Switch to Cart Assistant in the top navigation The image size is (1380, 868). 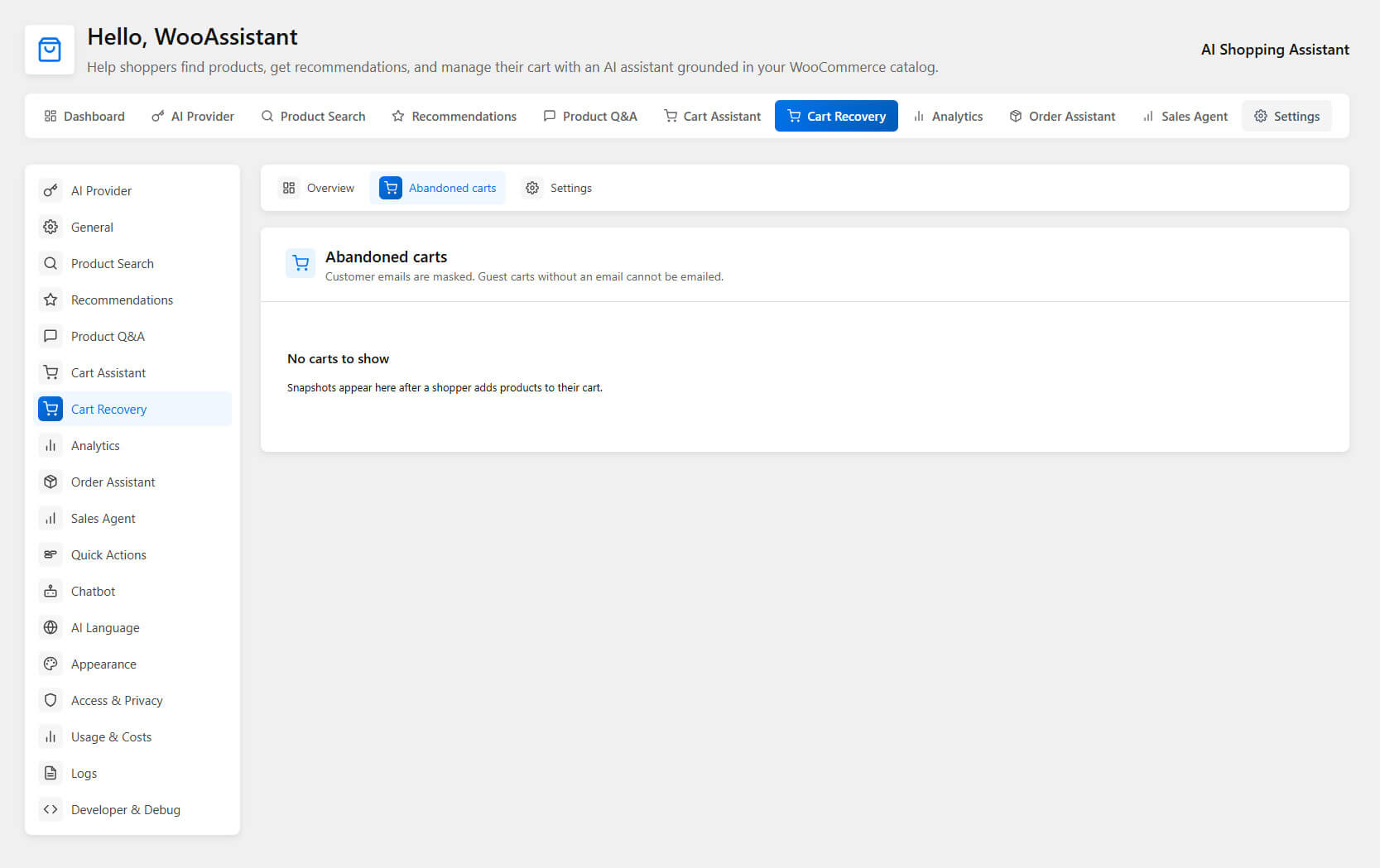(x=712, y=116)
